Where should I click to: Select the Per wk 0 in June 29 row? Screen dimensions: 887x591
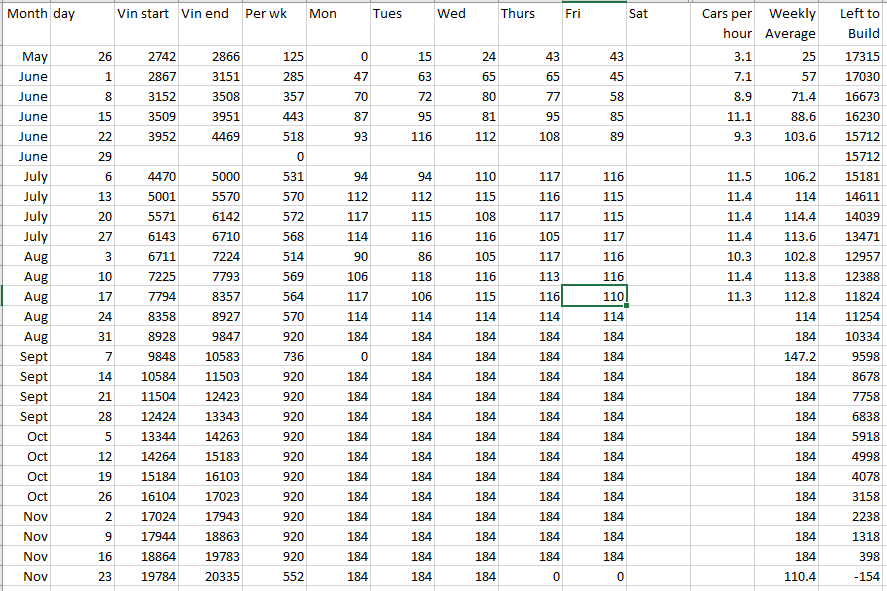coord(273,157)
